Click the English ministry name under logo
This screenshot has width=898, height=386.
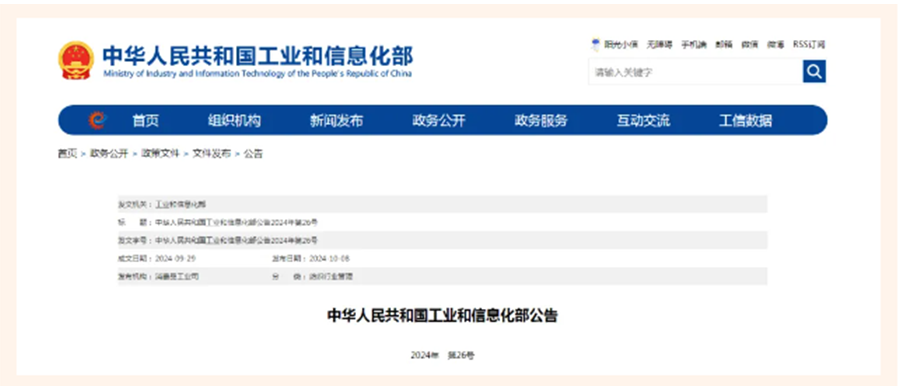tap(258, 74)
